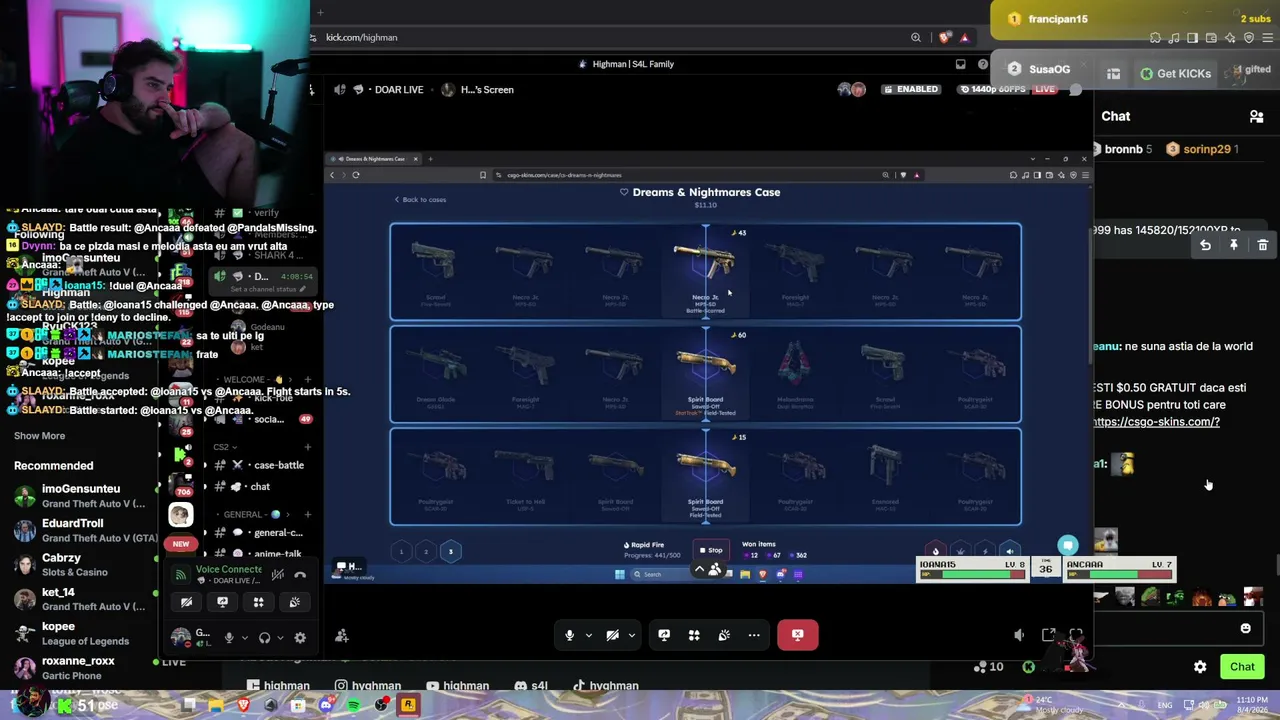Viewport: 1280px width, 720px height.
Task: Open the soundboard icon in call bar
Action: point(724,635)
